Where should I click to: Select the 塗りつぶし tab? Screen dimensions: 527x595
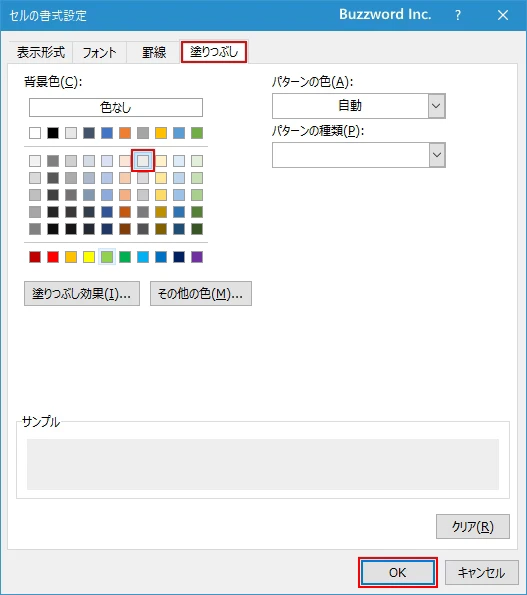point(214,52)
